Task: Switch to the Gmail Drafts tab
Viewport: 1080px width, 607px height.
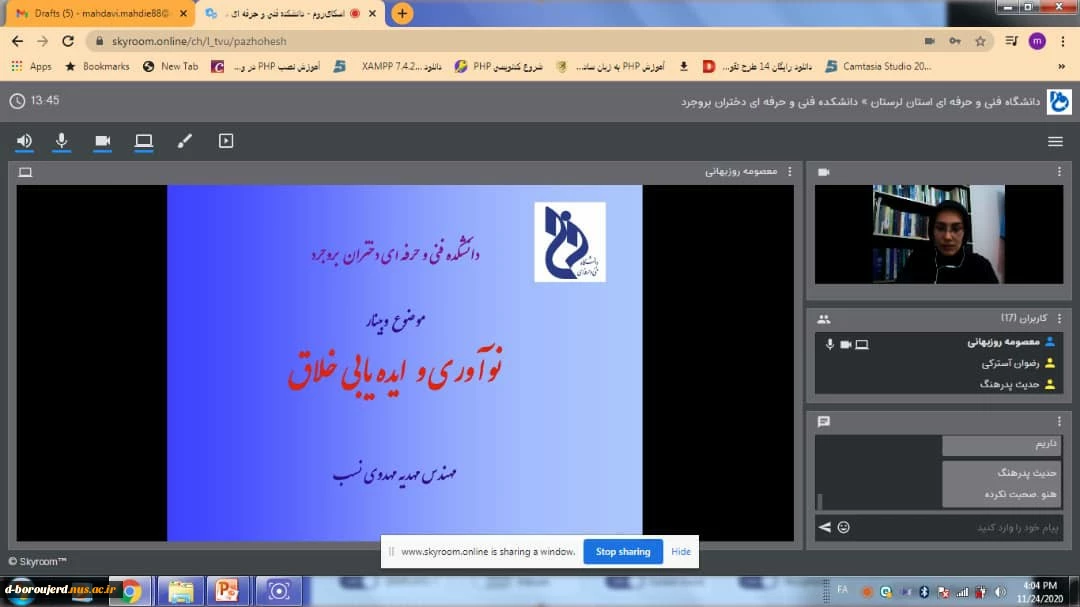Action: coord(100,13)
